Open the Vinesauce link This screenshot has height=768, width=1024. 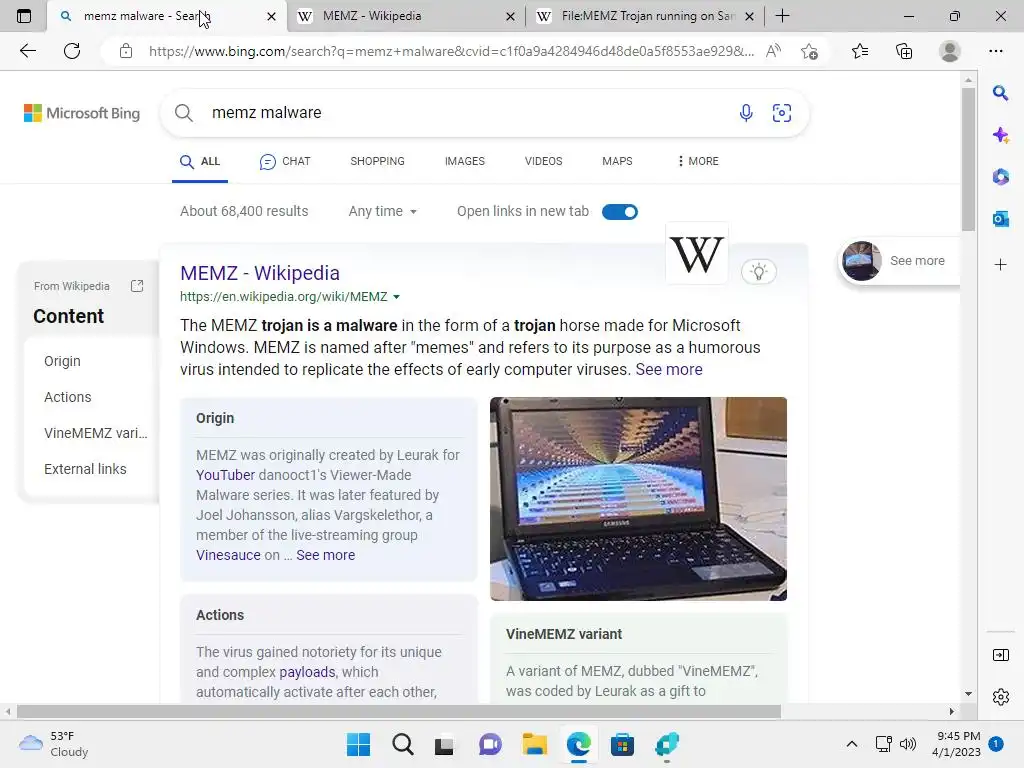228,555
